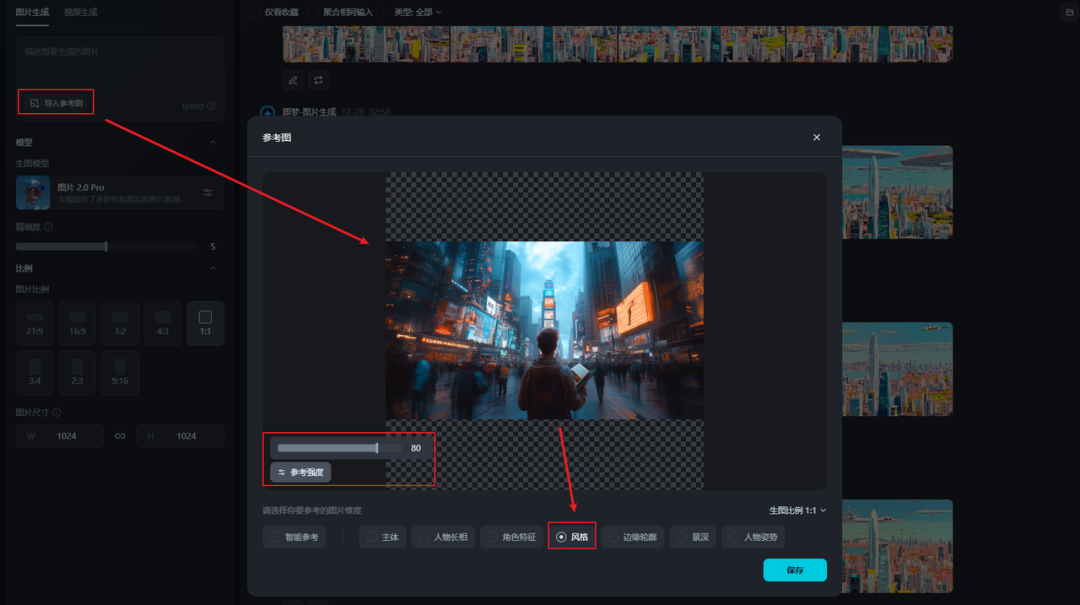Click the prompt input field in the left panel
Viewport: 1080px width, 605px height.
118,60
